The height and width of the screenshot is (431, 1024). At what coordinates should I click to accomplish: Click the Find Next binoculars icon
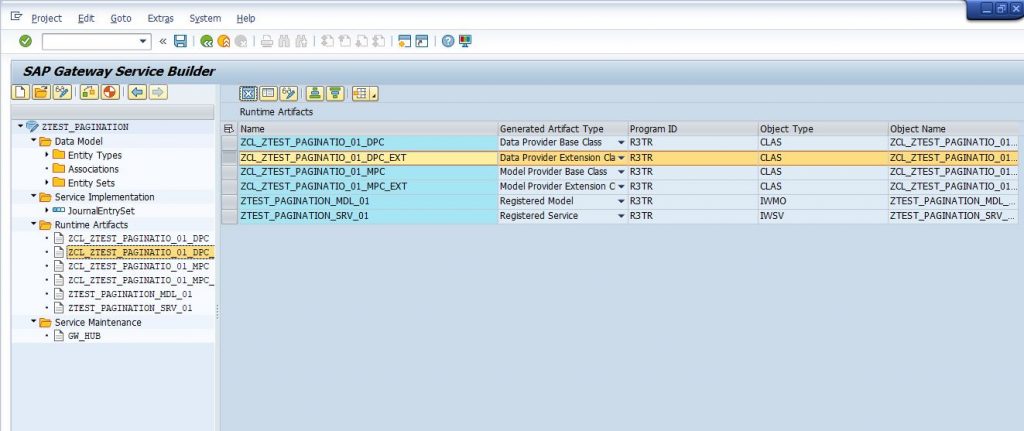(301, 41)
